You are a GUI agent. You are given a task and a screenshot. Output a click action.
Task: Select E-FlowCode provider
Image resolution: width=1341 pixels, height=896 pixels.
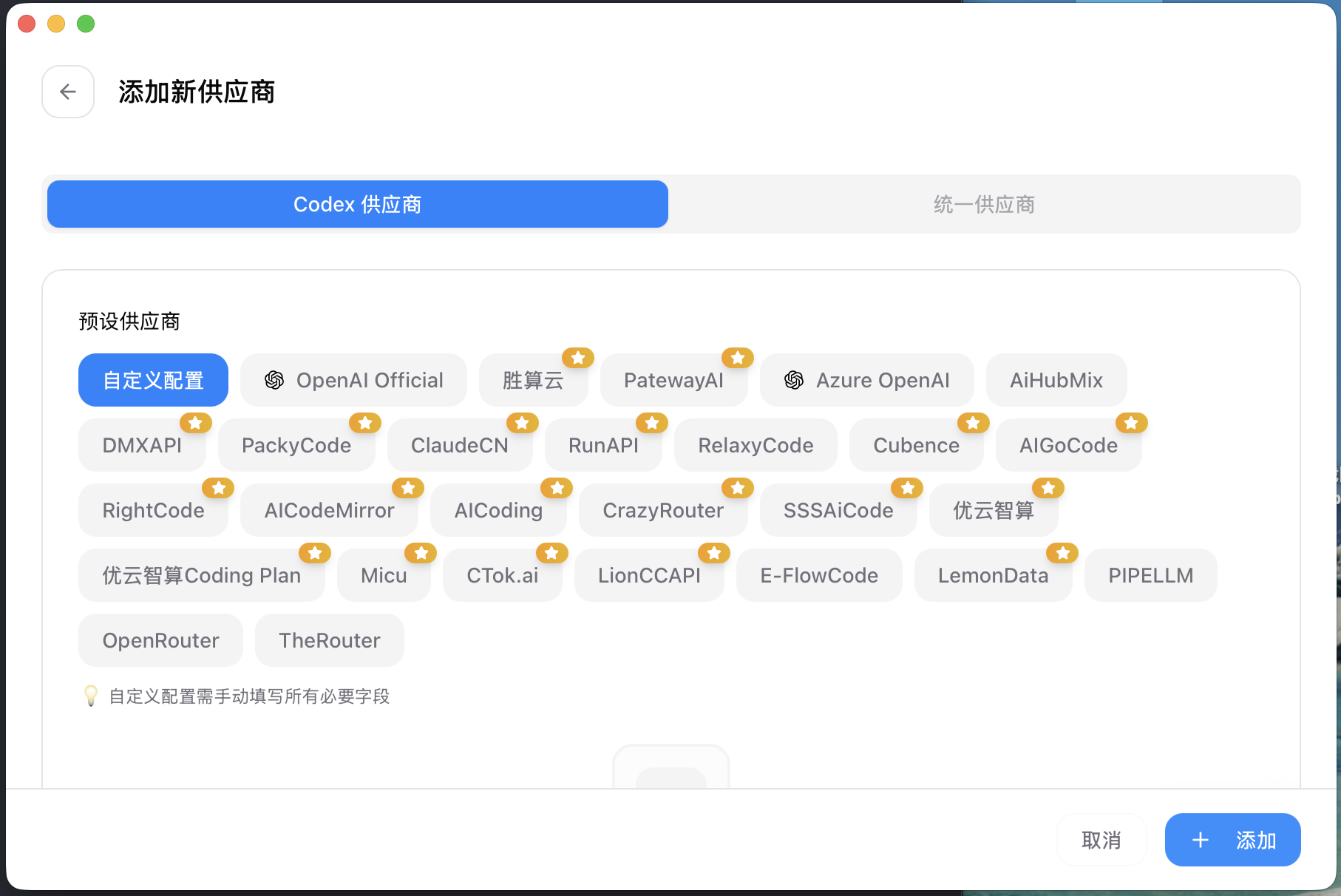(x=819, y=575)
